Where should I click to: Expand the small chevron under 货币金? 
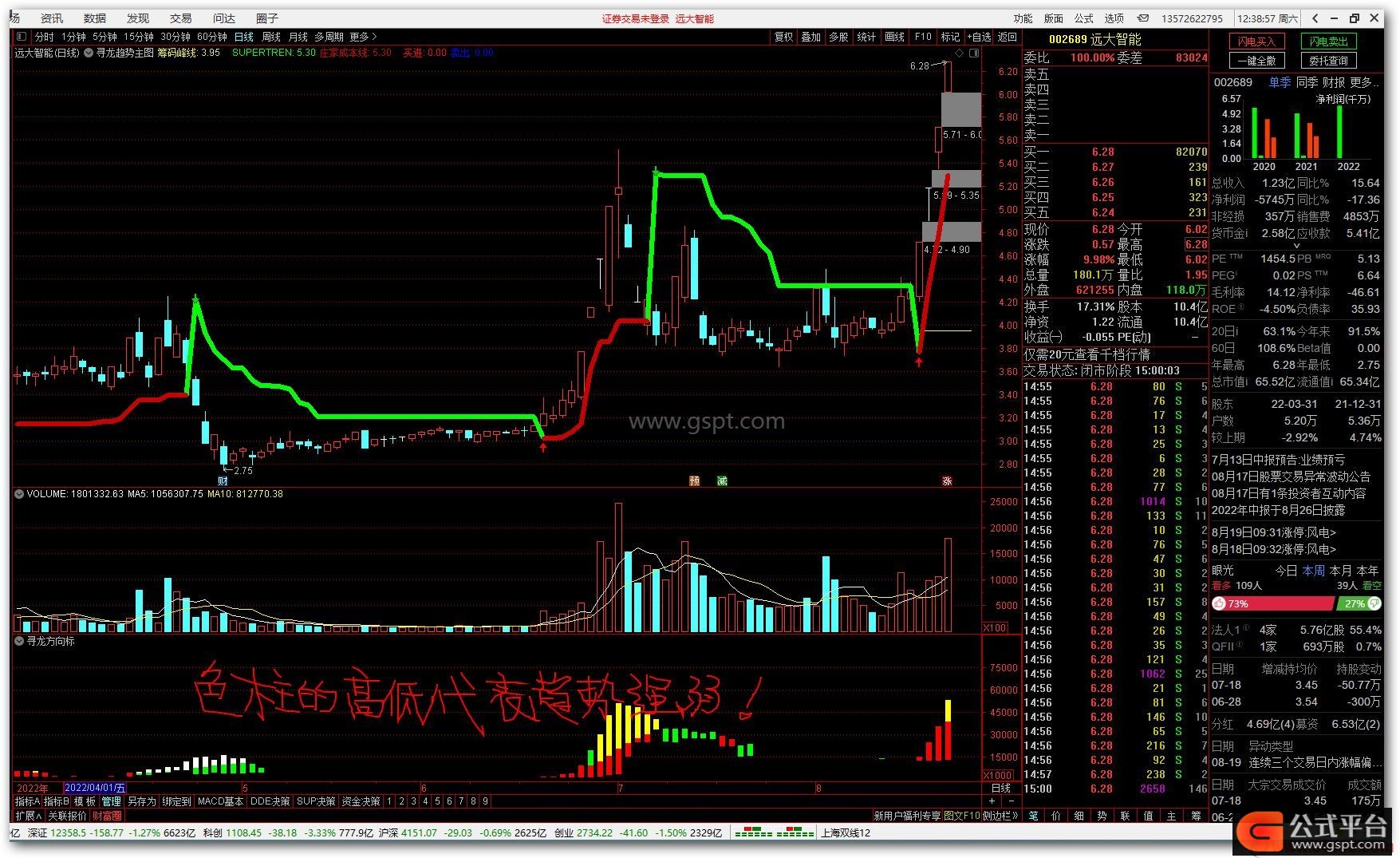(1295, 246)
